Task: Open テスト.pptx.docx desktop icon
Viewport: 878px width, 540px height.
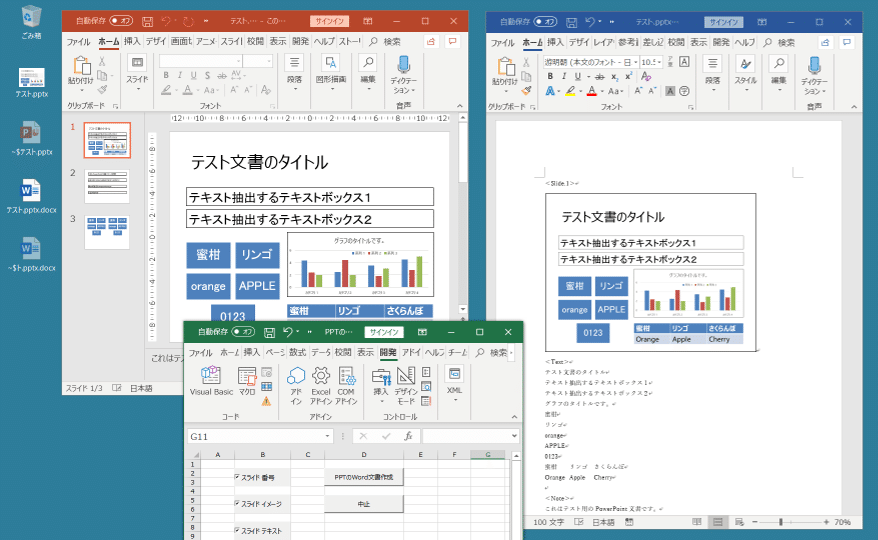Action: click(x=31, y=197)
